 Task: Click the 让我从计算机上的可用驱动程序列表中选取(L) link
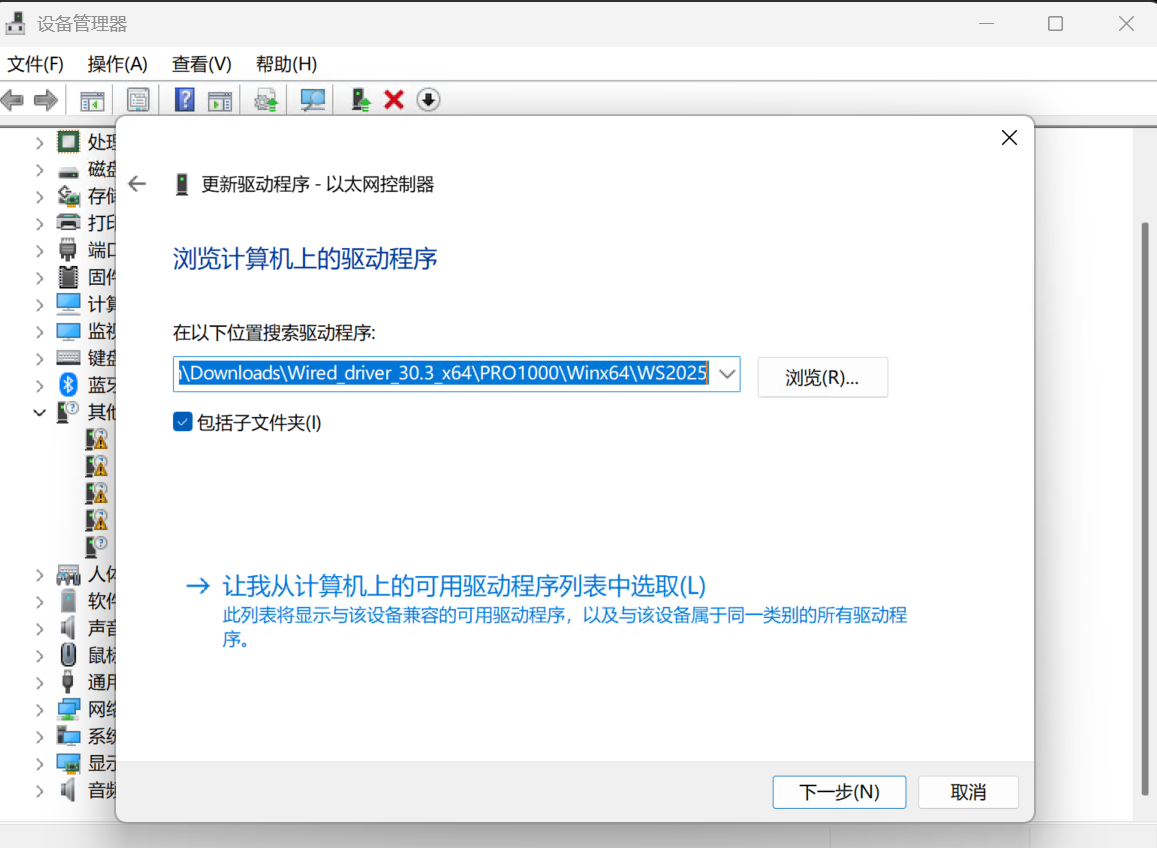coord(464,586)
